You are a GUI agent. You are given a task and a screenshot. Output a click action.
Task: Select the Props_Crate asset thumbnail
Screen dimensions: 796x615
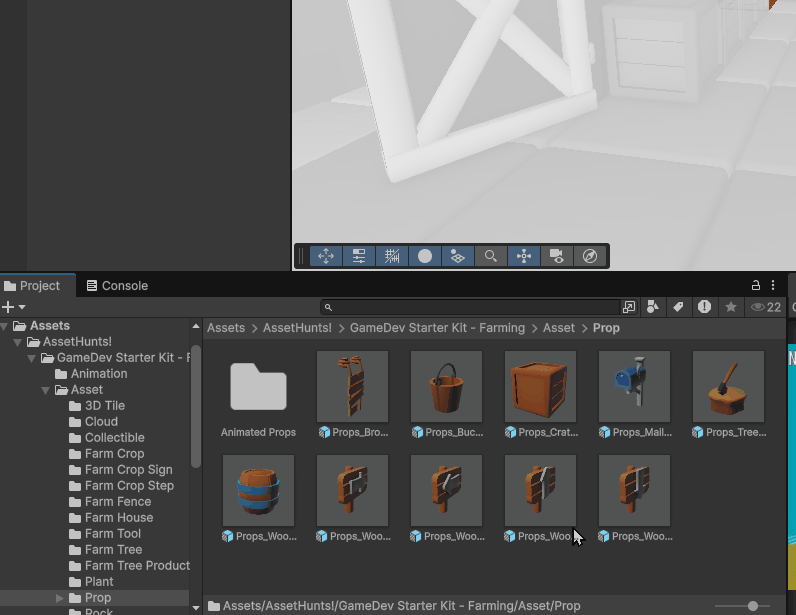(x=541, y=386)
